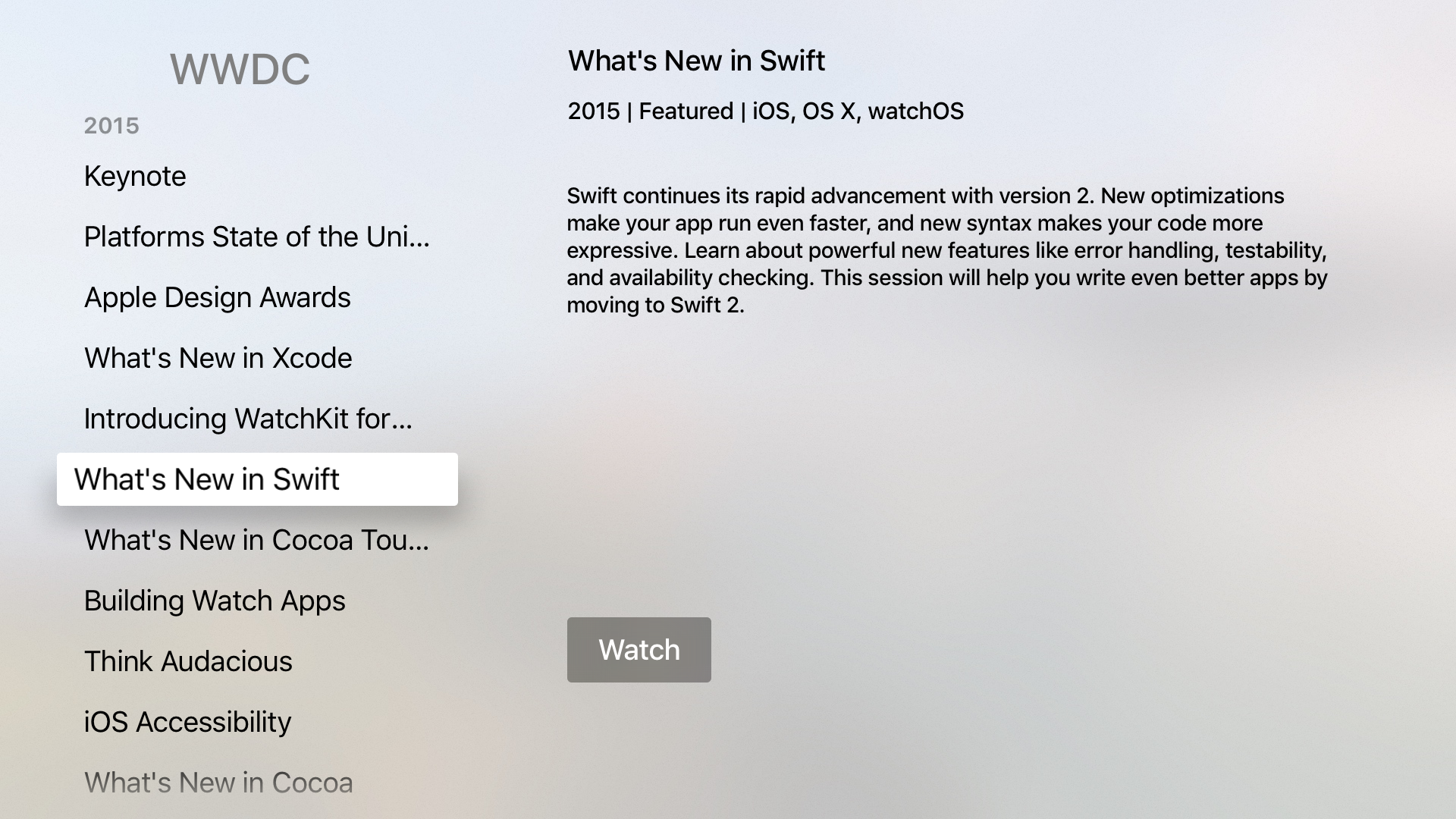
Task: Choose the Think Audacious session
Action: pyautogui.click(x=188, y=661)
